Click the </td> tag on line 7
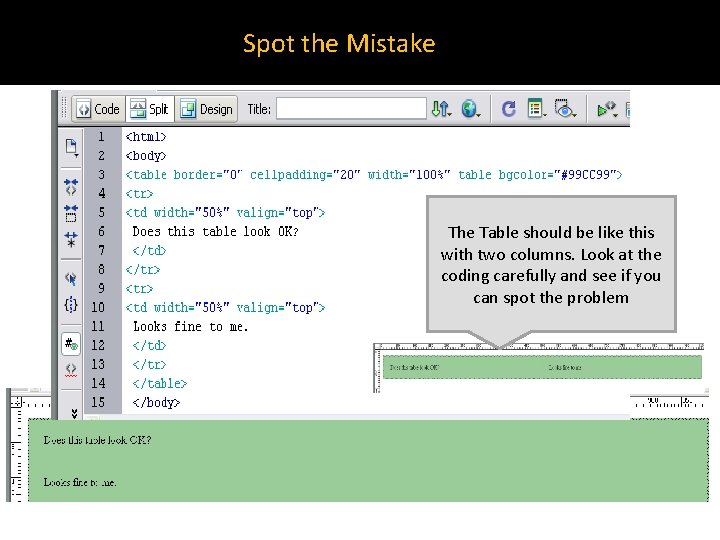This screenshot has width=720, height=540. [149, 251]
